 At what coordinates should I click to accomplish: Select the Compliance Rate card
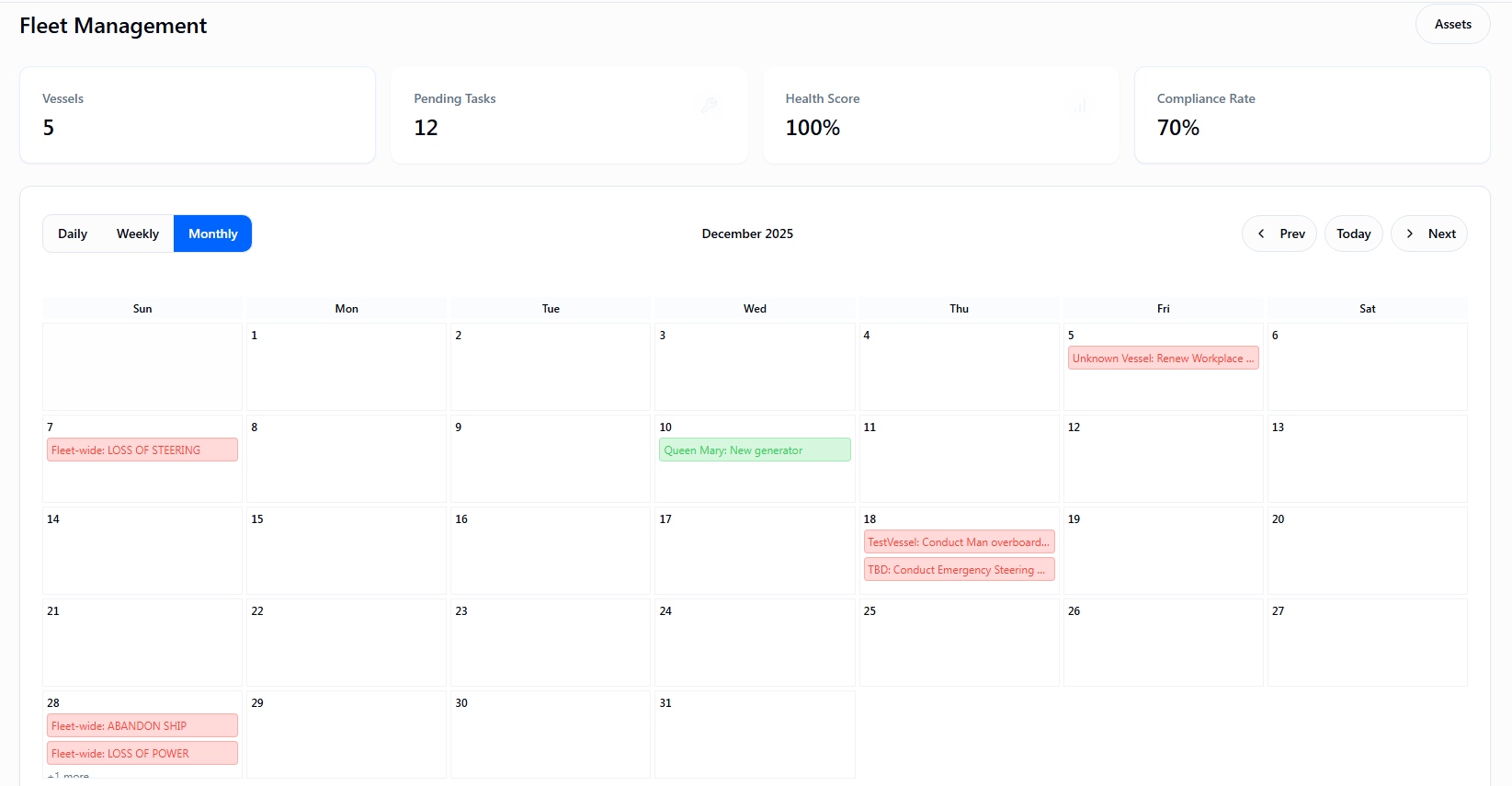tap(1312, 115)
